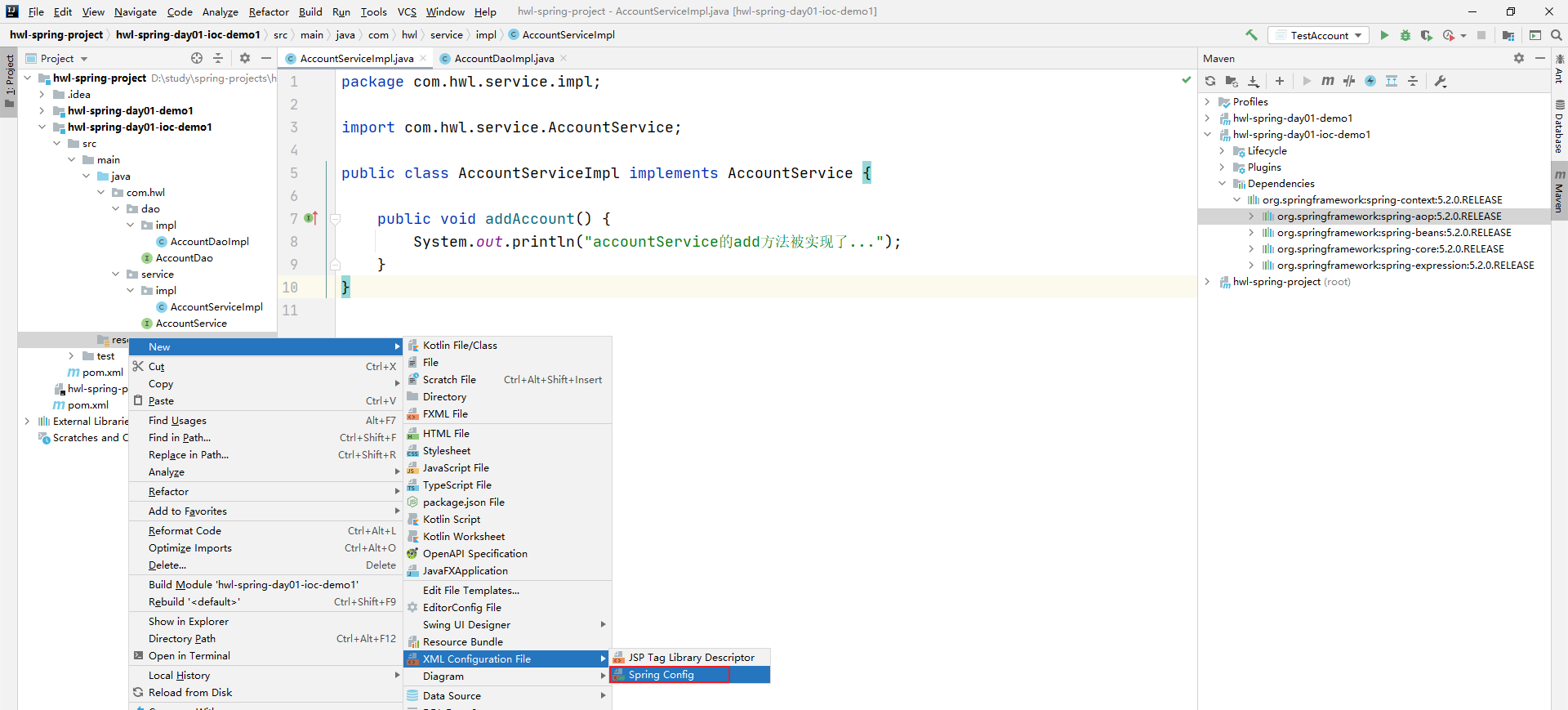Click Generate Sources and Update Folders icon
The width and height of the screenshot is (1568, 710).
1232,81
